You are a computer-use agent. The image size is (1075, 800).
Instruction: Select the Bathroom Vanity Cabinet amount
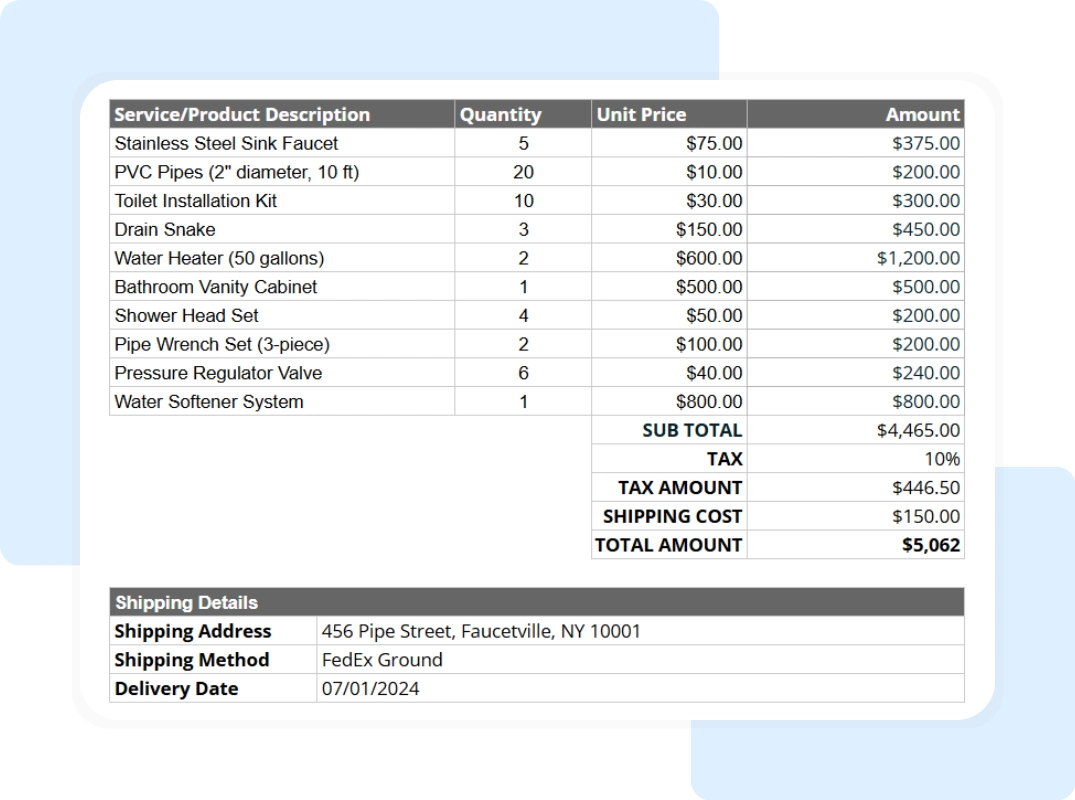(934, 286)
